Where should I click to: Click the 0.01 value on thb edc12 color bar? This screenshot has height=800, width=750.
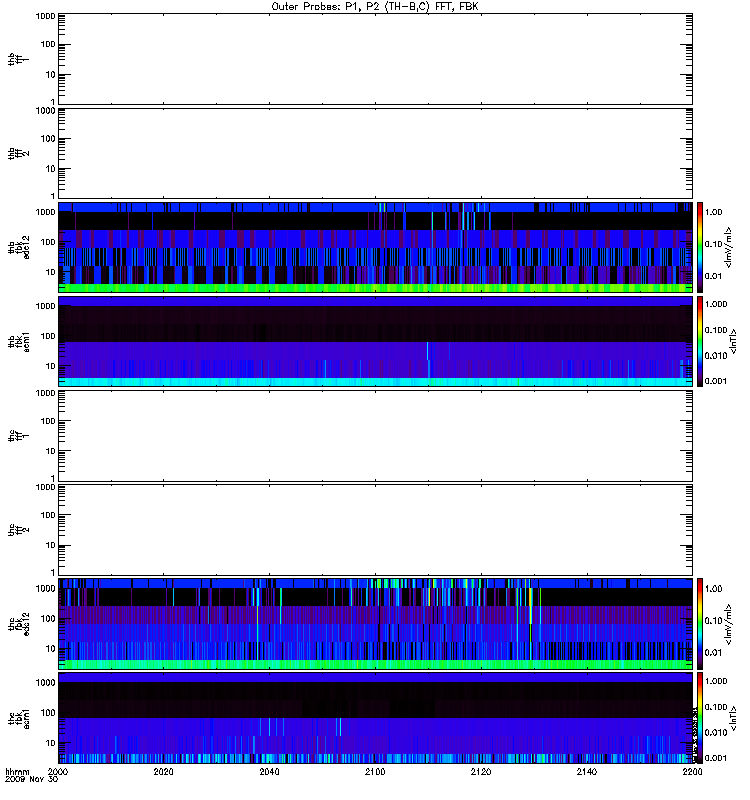tap(713, 276)
